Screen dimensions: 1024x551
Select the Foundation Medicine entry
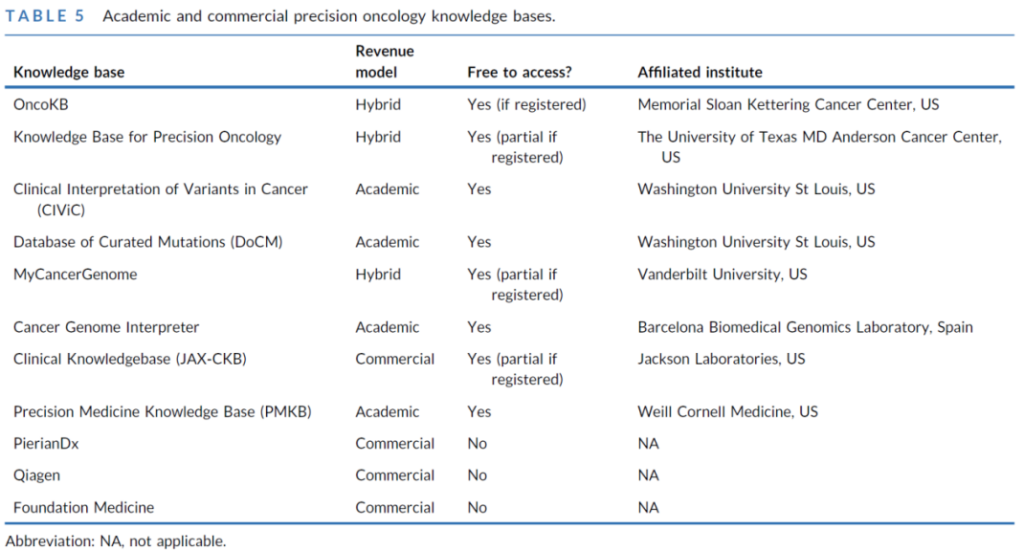[x=84, y=508]
